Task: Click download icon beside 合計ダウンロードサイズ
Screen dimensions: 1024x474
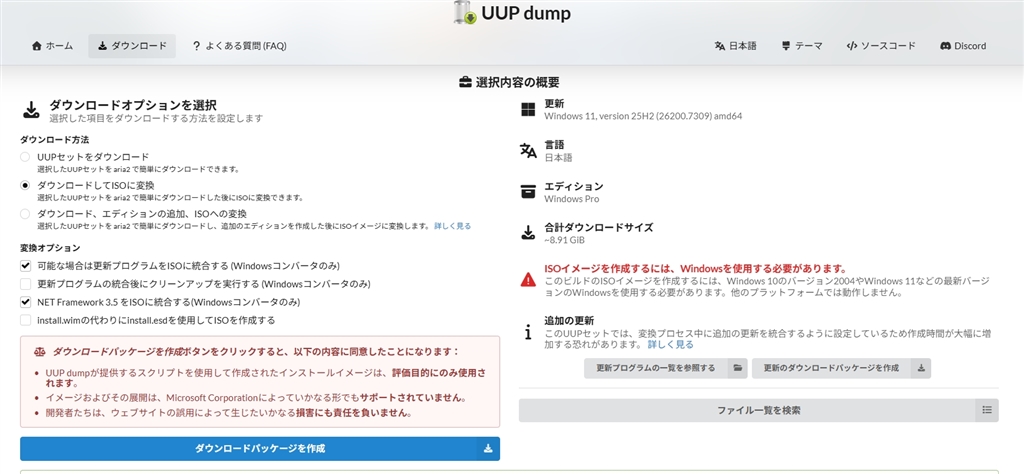Action: [528, 233]
